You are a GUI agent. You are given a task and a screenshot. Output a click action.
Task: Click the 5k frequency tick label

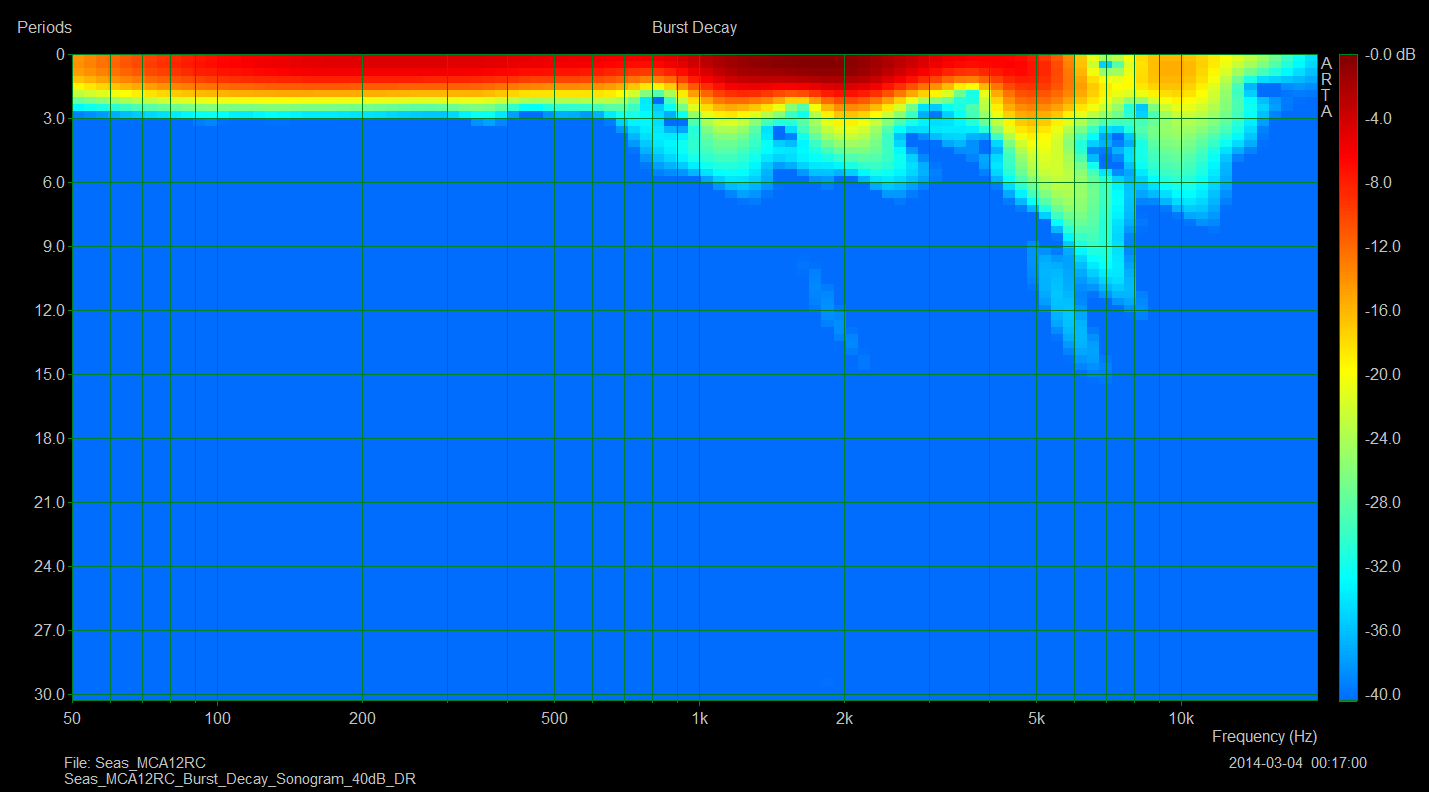[x=1036, y=718]
